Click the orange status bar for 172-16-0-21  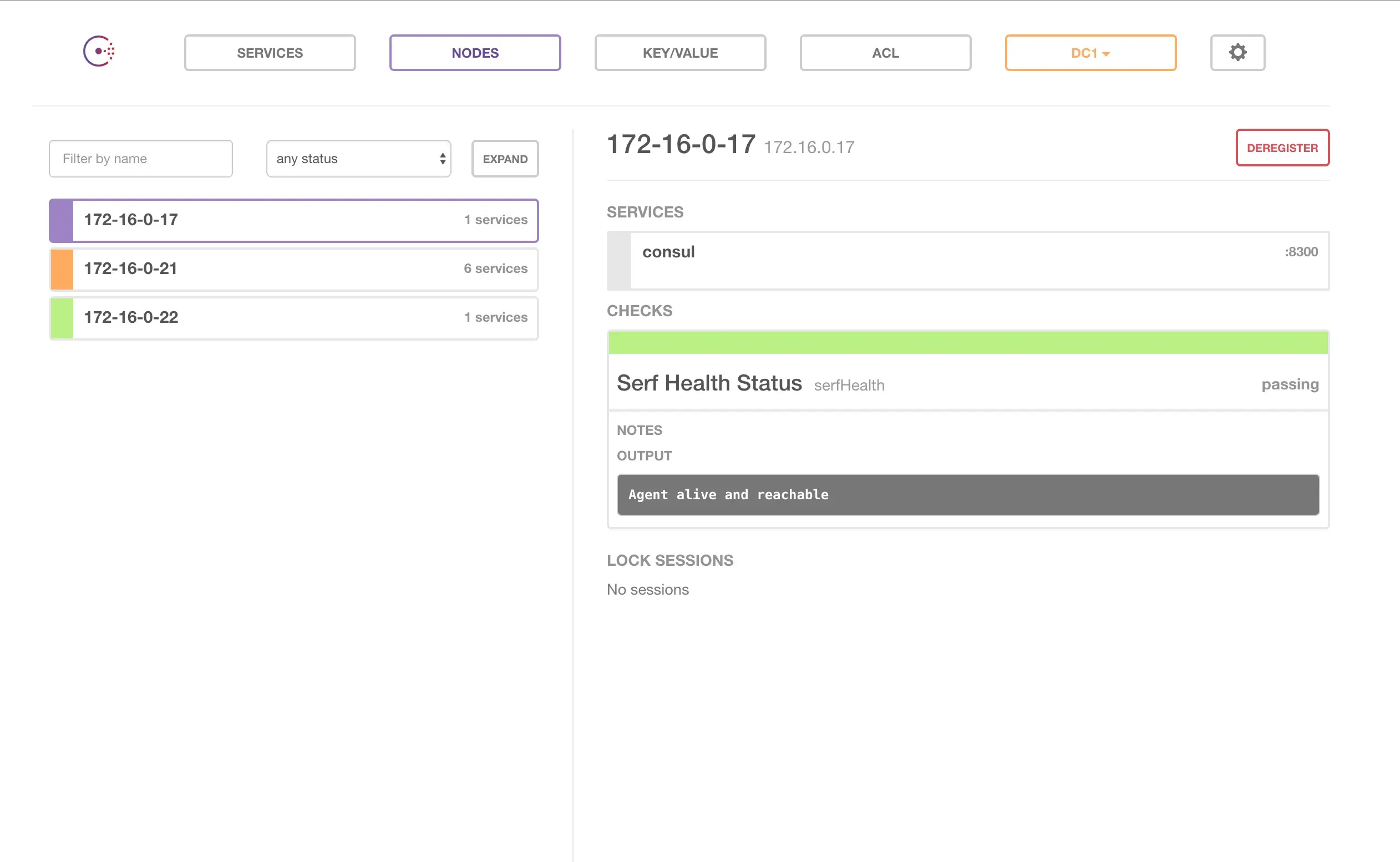60,268
